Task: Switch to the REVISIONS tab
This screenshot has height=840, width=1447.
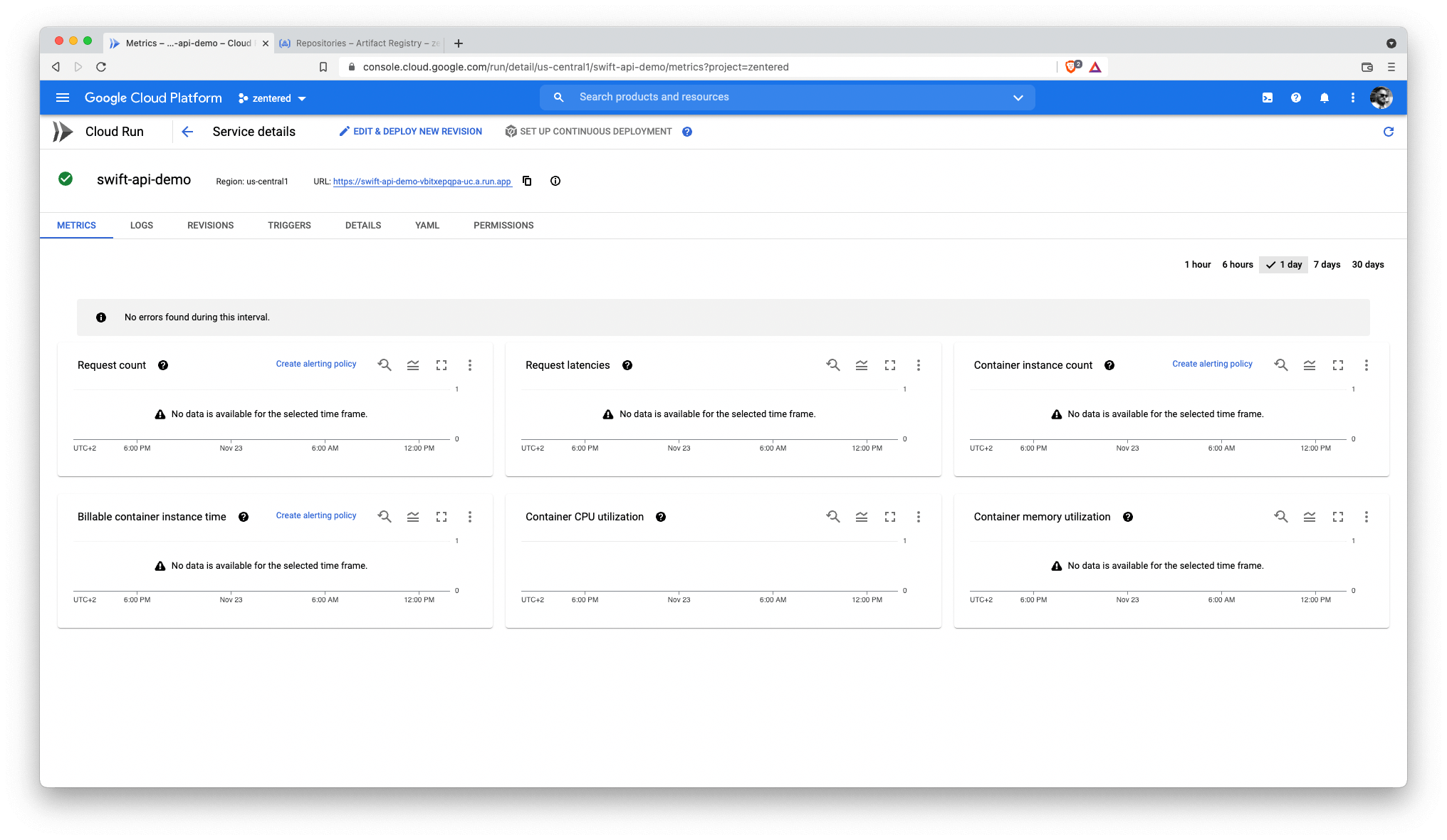Action: 211,226
